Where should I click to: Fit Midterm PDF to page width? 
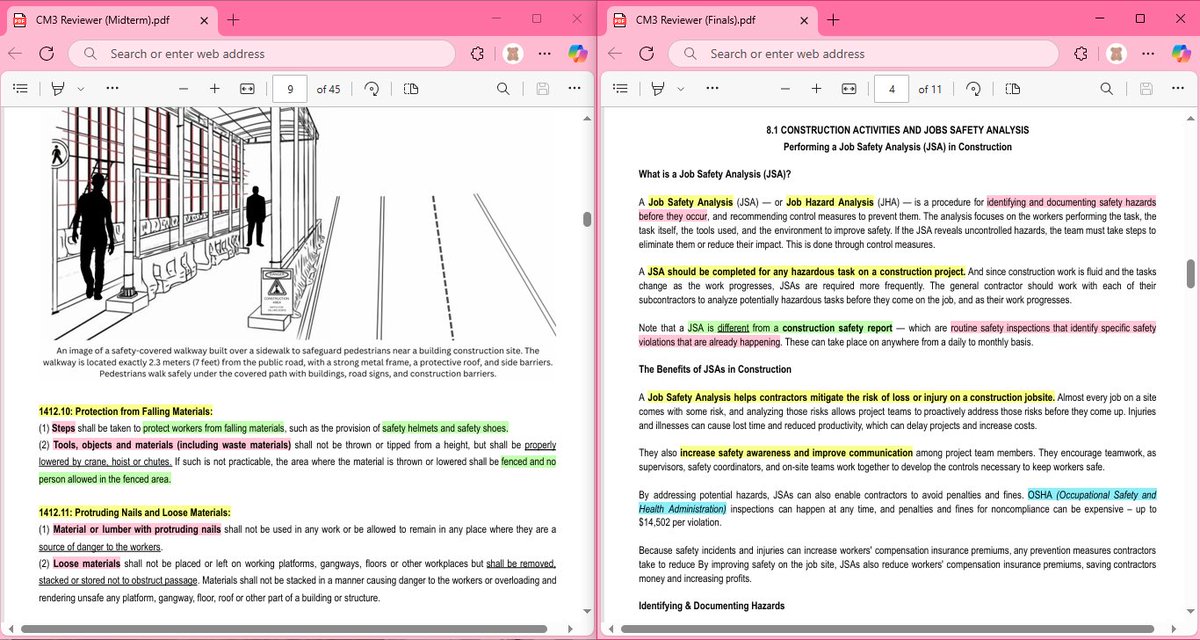click(247, 89)
